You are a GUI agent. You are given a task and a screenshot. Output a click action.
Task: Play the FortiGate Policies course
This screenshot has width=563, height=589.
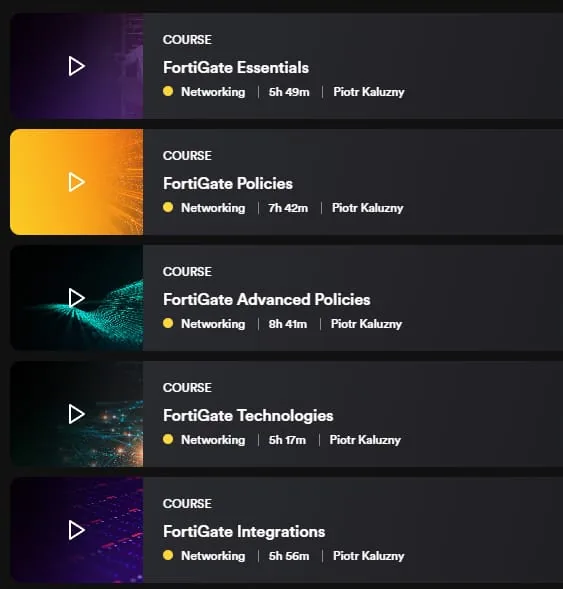click(x=77, y=183)
